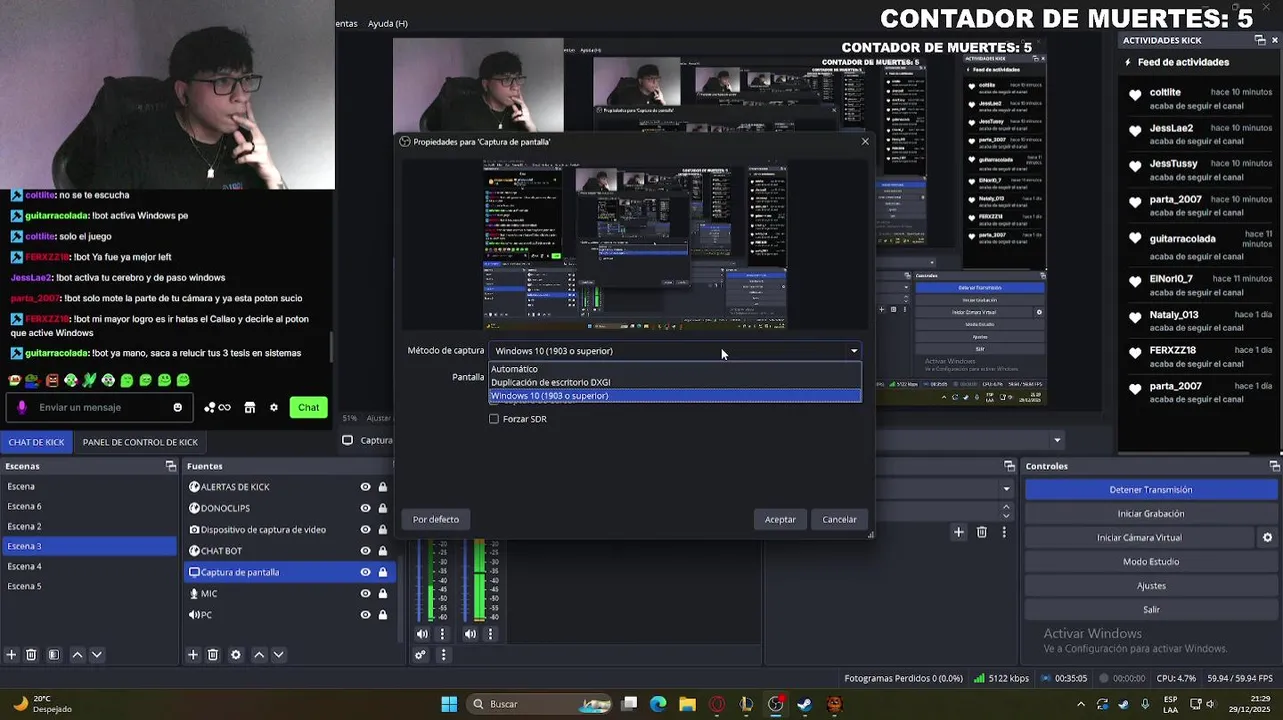
Task: Toggle visibility of Captura de pantalla source
Action: pos(365,572)
